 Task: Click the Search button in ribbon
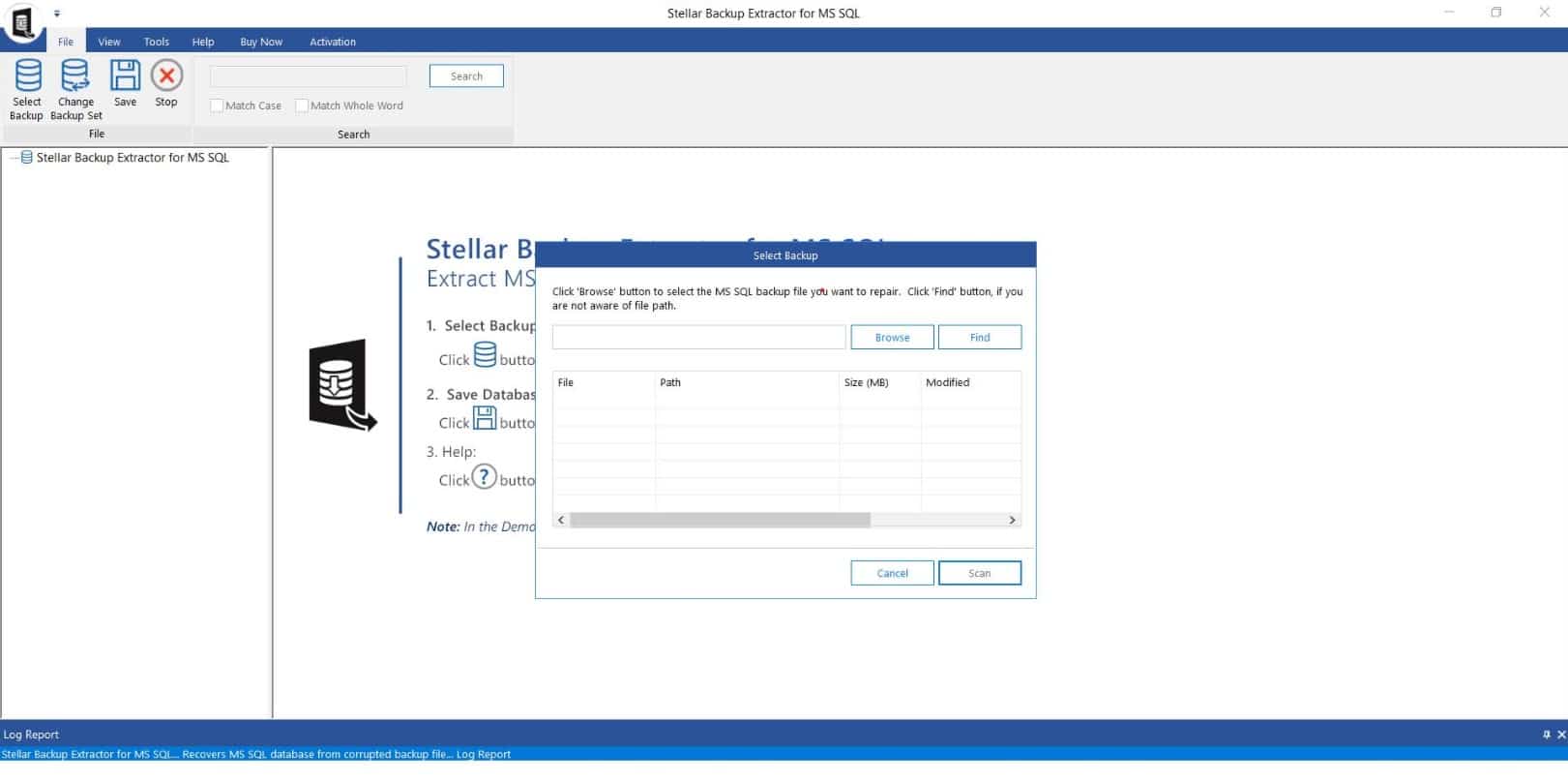466,76
